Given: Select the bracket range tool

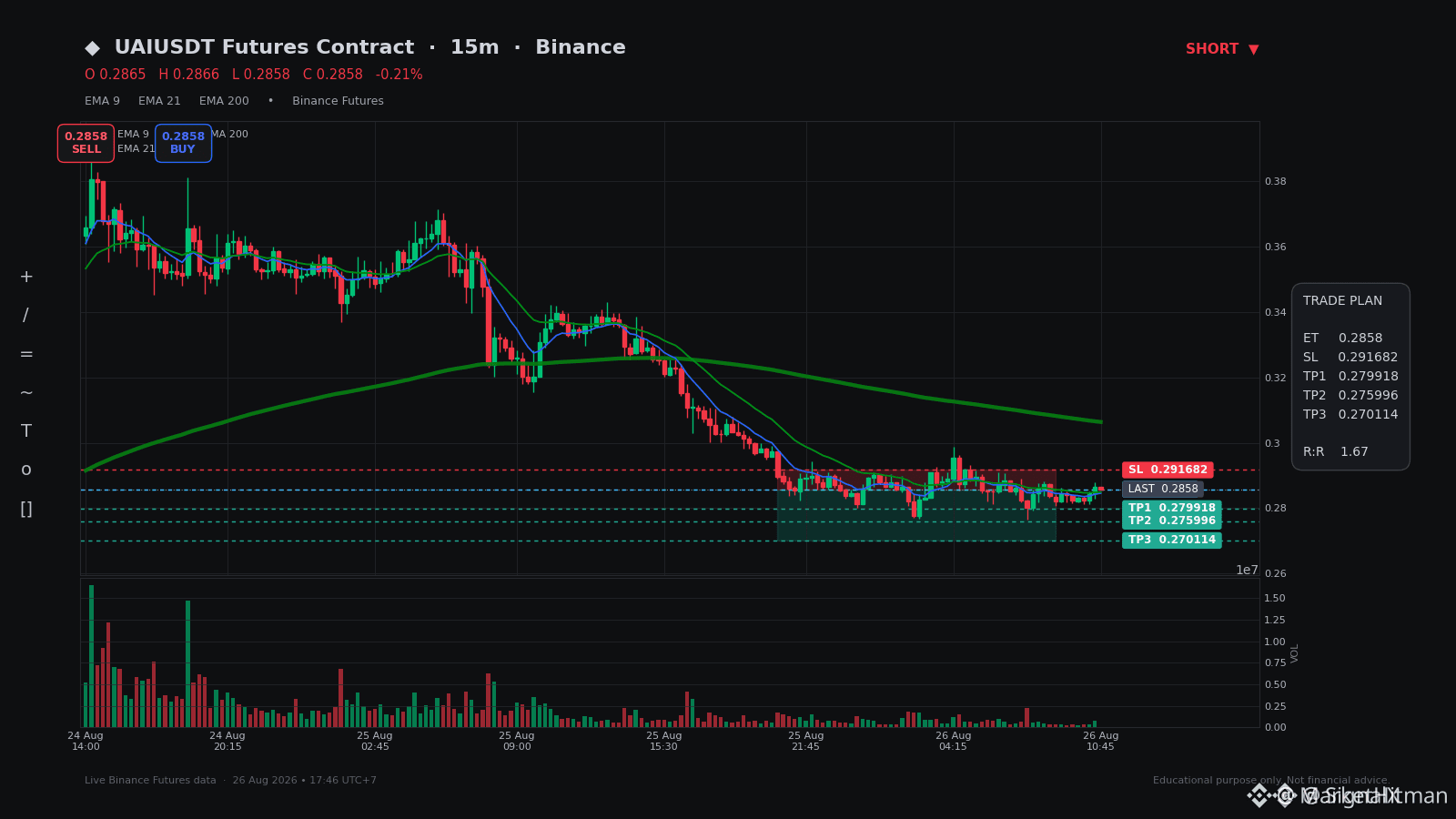Looking at the screenshot, I should (x=26, y=509).
